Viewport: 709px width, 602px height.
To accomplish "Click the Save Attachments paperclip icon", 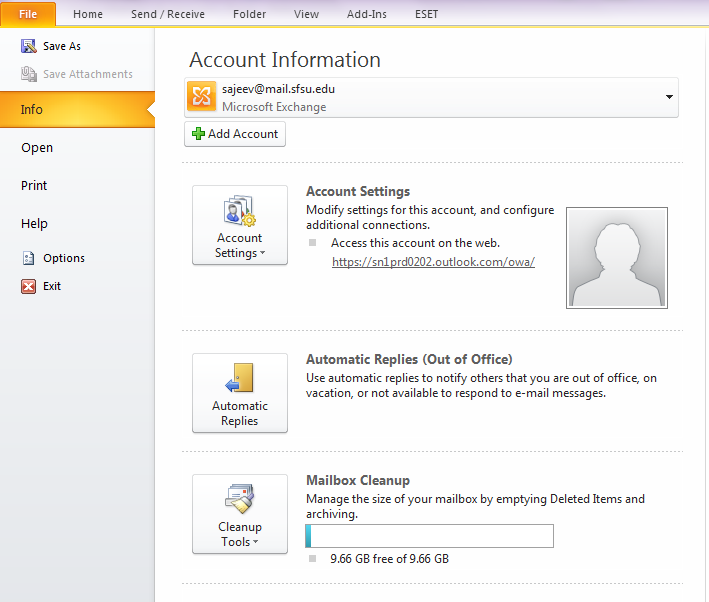I will tap(28, 74).
